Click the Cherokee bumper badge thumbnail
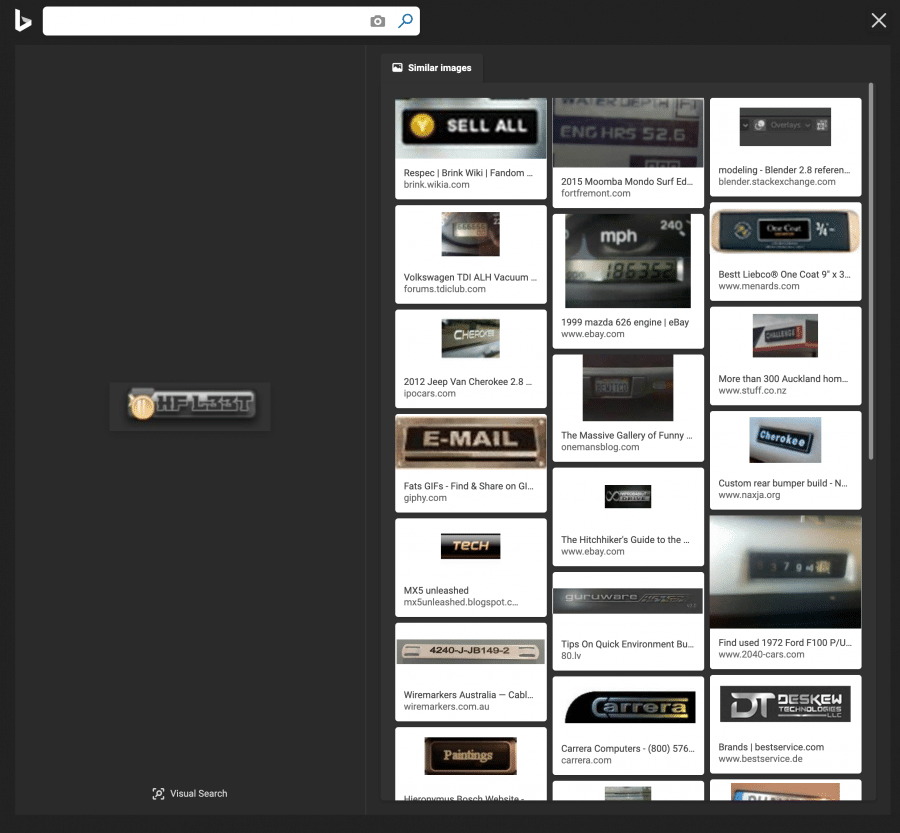This screenshot has width=900, height=833. (785, 439)
